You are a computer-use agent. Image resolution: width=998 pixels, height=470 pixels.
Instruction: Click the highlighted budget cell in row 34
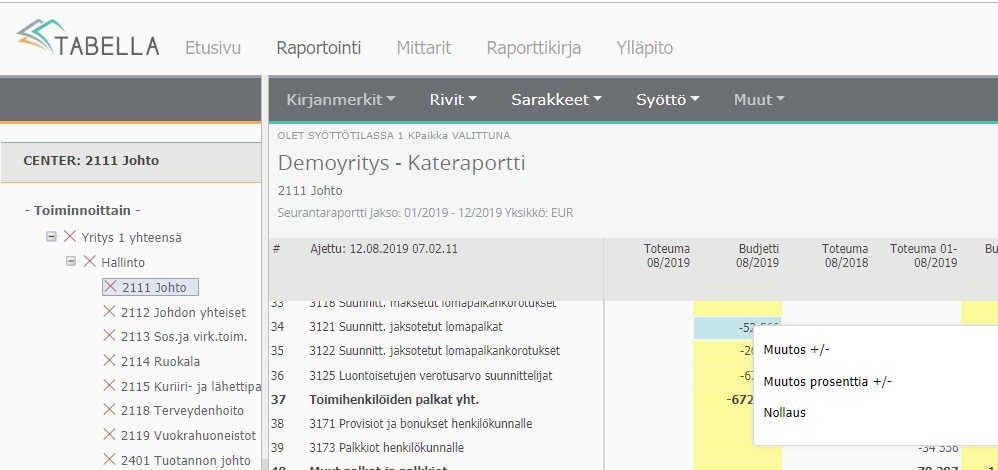tap(737, 327)
